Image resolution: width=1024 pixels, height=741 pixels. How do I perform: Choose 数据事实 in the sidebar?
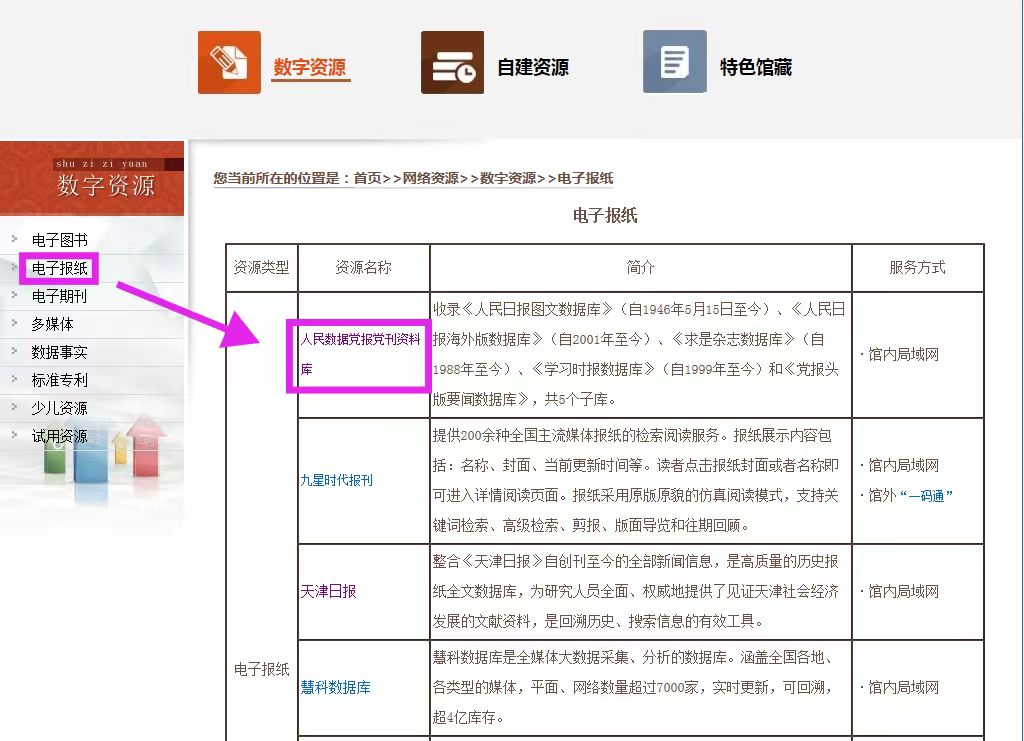[x=60, y=352]
